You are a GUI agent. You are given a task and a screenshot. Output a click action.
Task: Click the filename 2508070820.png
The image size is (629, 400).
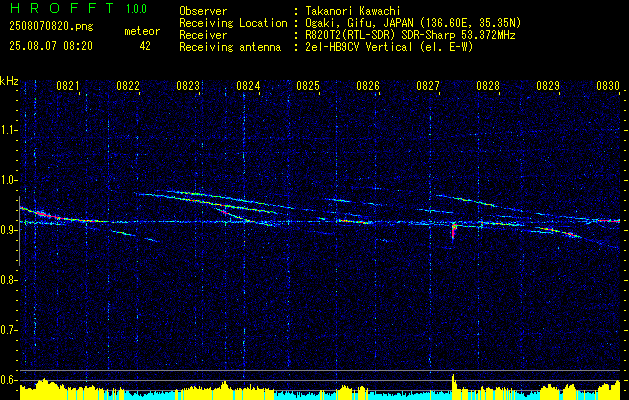51,27
